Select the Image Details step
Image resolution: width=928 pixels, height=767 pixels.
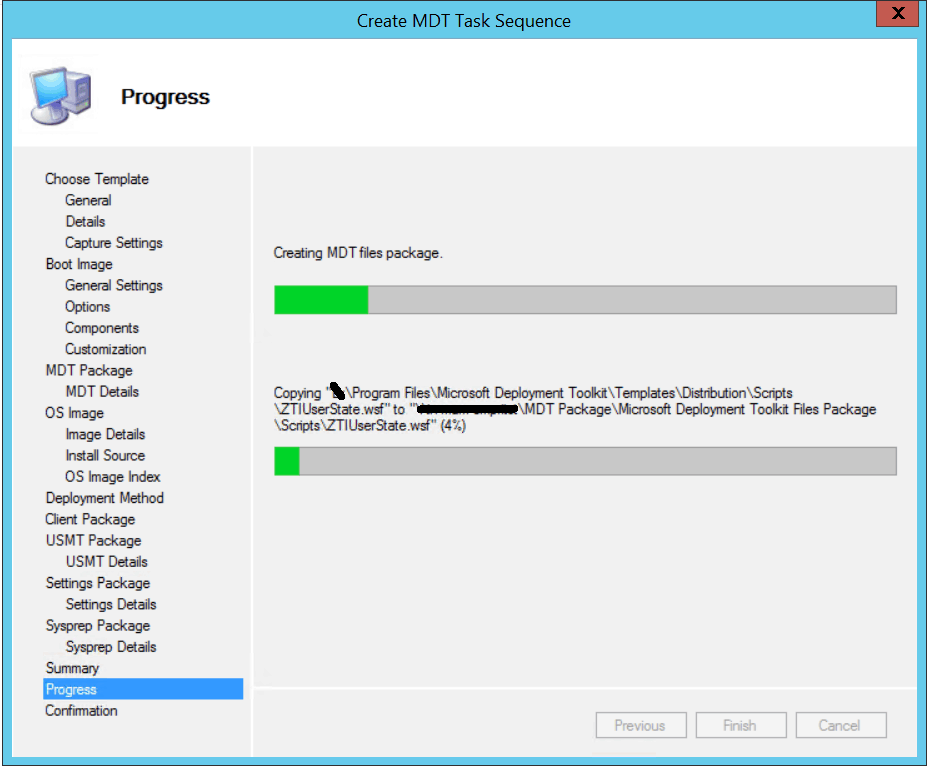(x=105, y=434)
